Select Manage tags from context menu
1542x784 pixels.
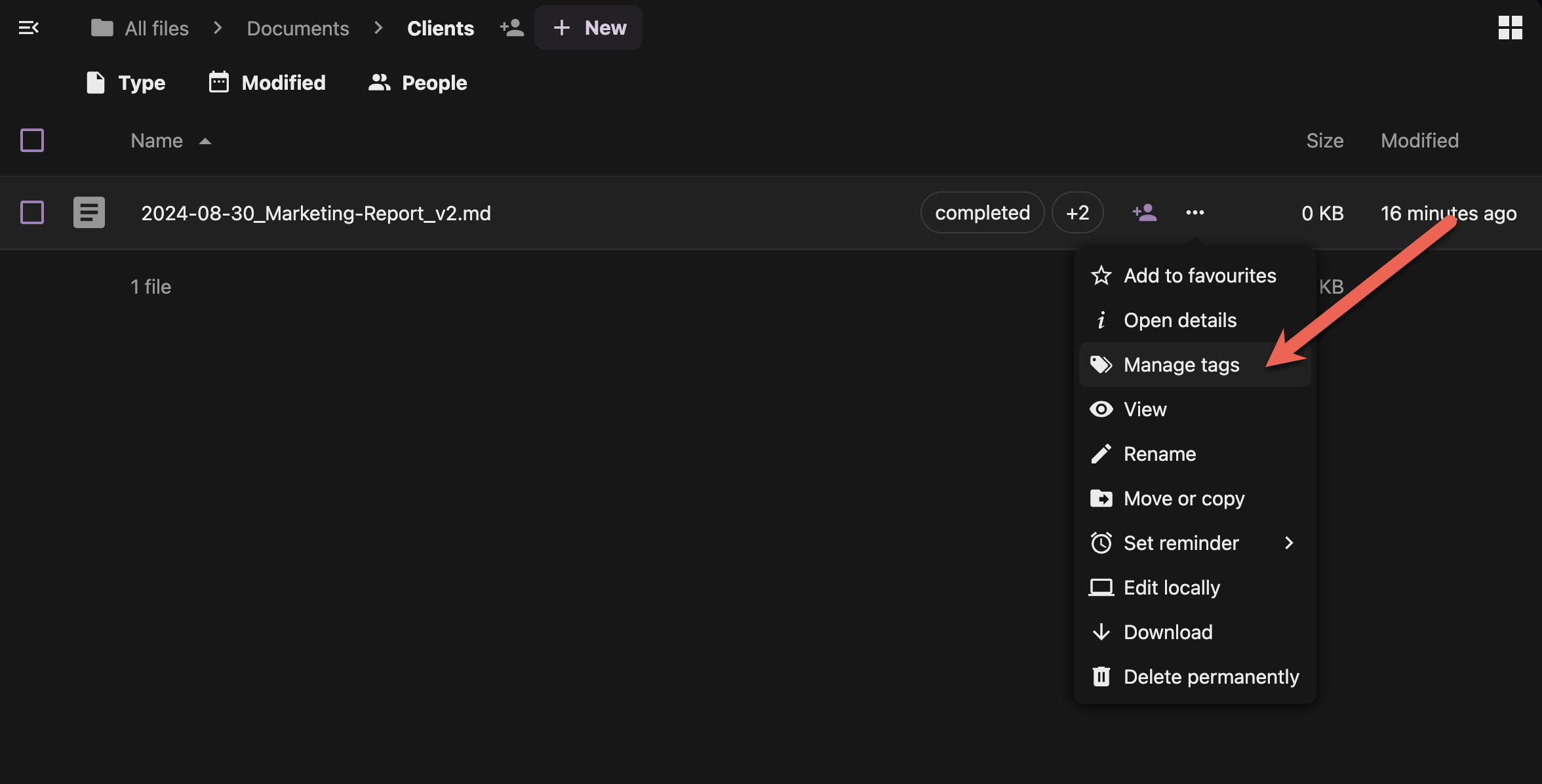[1181, 364]
